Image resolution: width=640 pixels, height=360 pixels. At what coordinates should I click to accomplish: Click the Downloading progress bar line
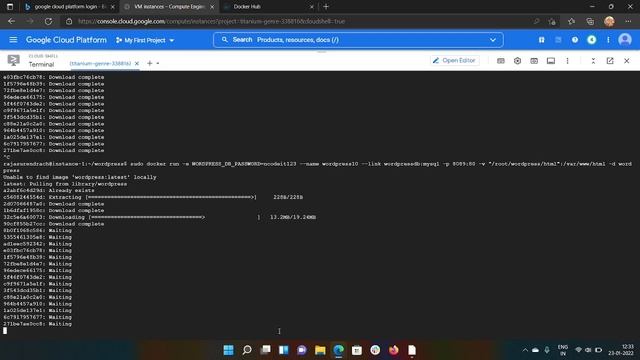[160, 217]
